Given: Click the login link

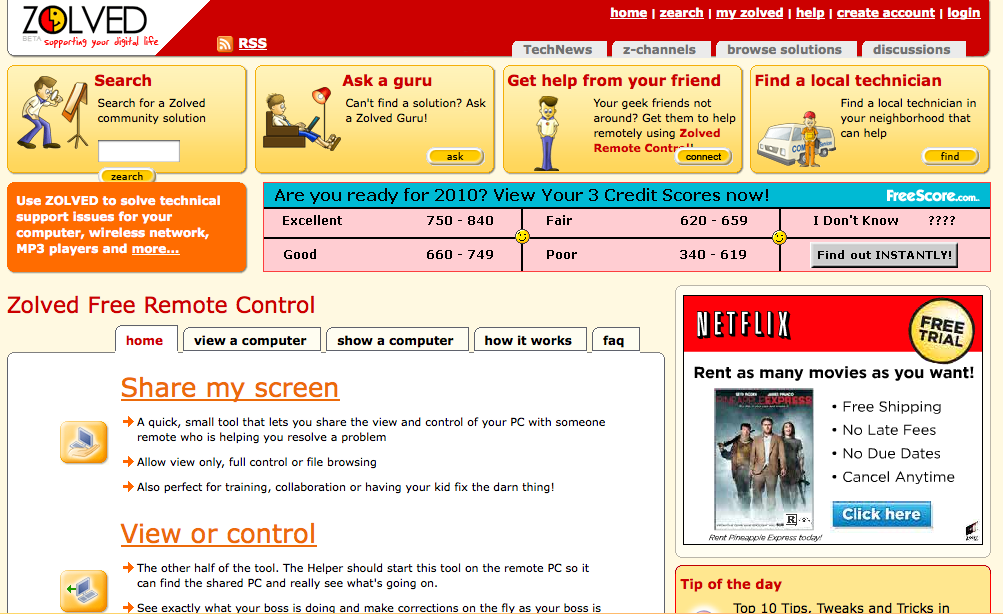Looking at the screenshot, I should [x=964, y=13].
